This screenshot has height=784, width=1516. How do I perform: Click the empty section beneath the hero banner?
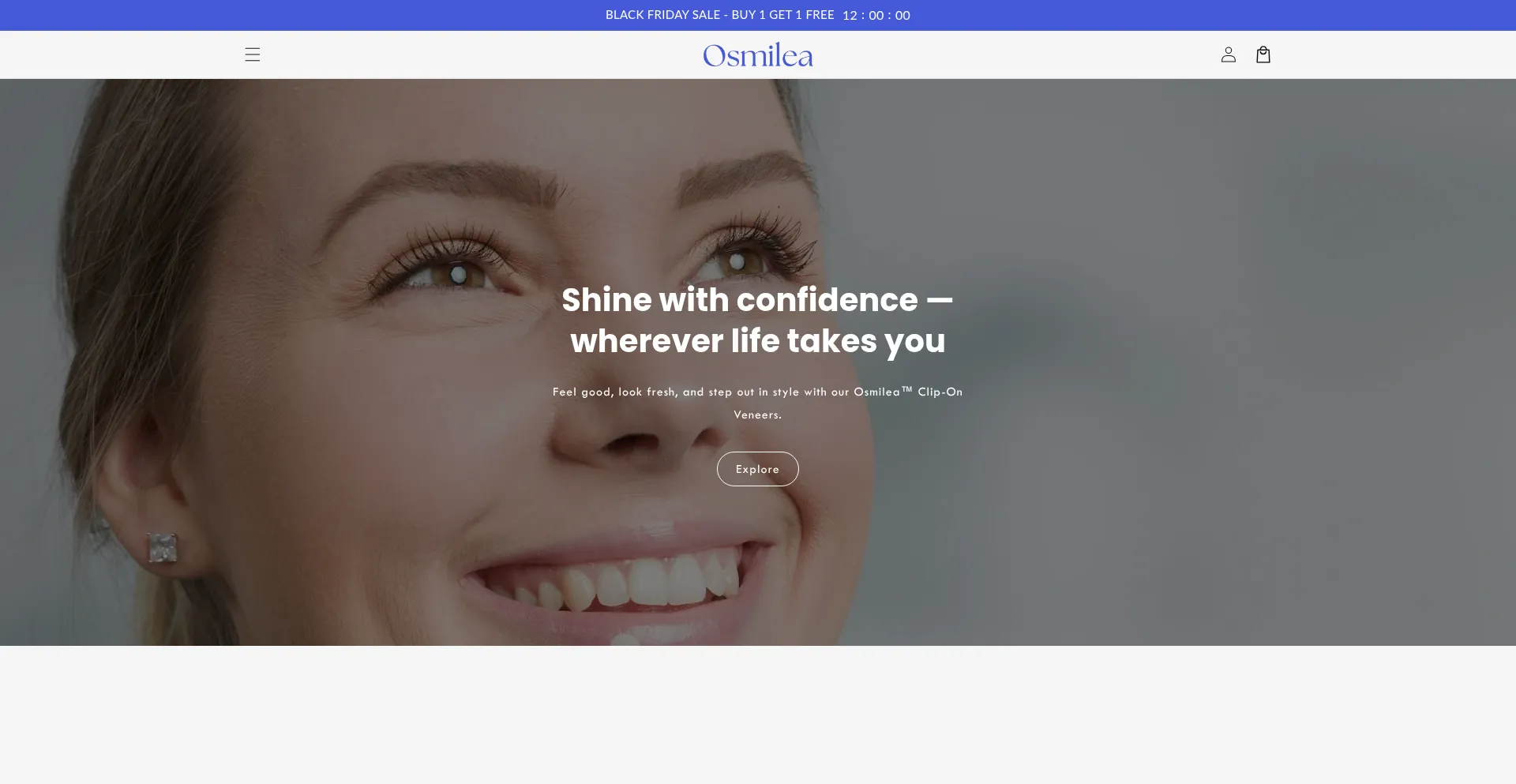point(758,715)
